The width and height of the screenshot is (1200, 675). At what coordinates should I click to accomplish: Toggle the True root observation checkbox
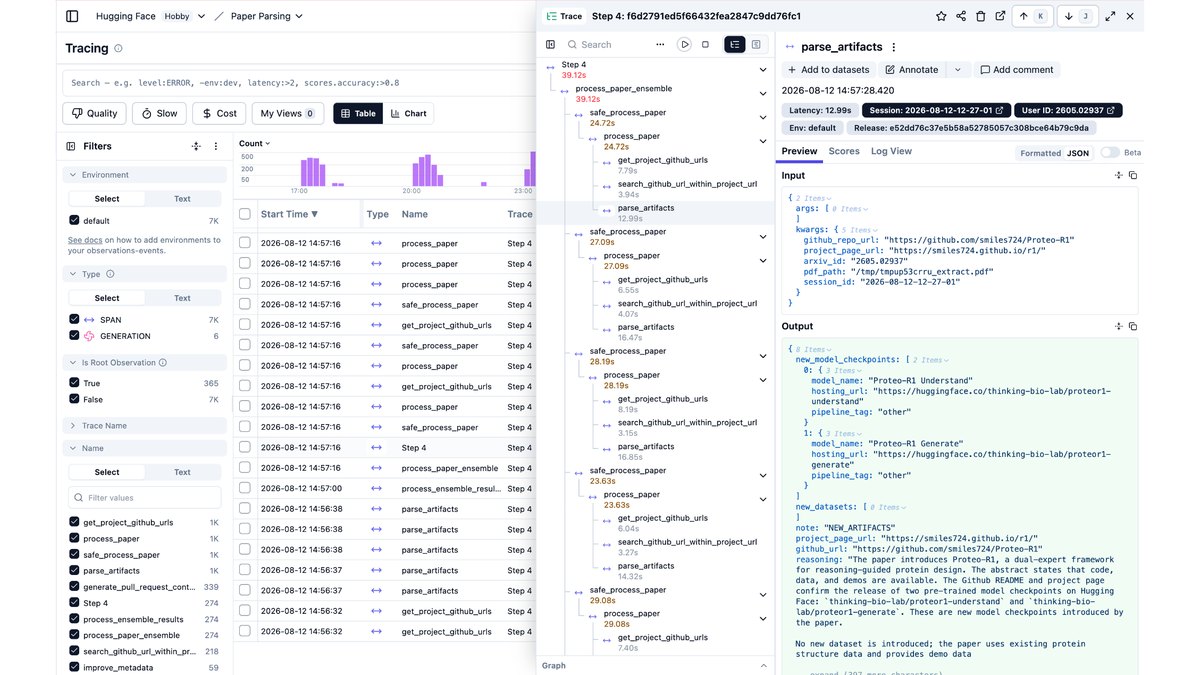pyautogui.click(x=74, y=383)
